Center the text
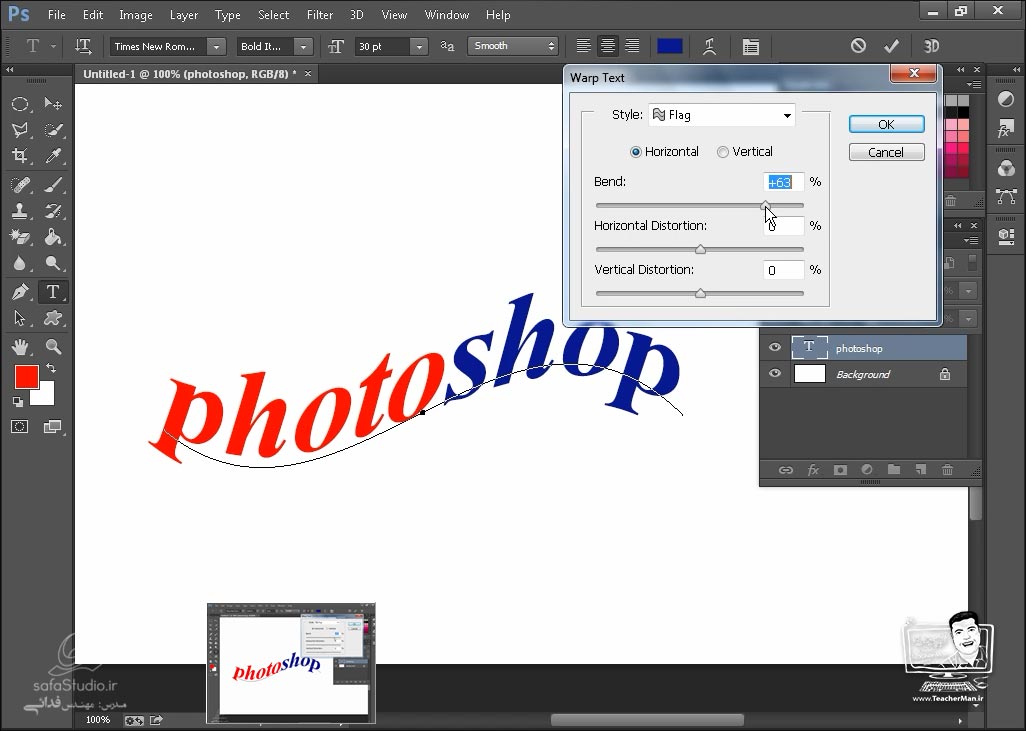Viewport: 1026px width, 731px height. [608, 46]
